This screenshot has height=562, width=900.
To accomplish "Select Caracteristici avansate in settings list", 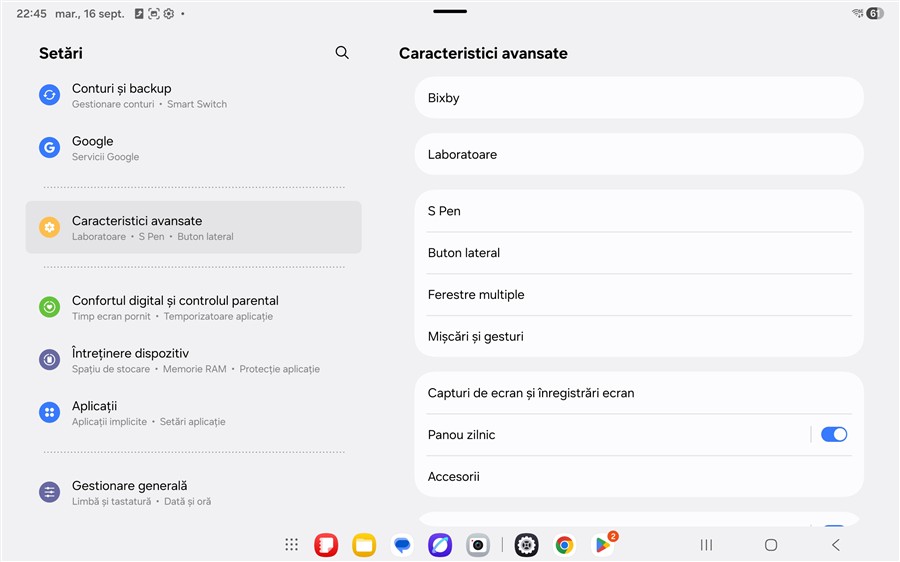I will pyautogui.click(x=194, y=227).
